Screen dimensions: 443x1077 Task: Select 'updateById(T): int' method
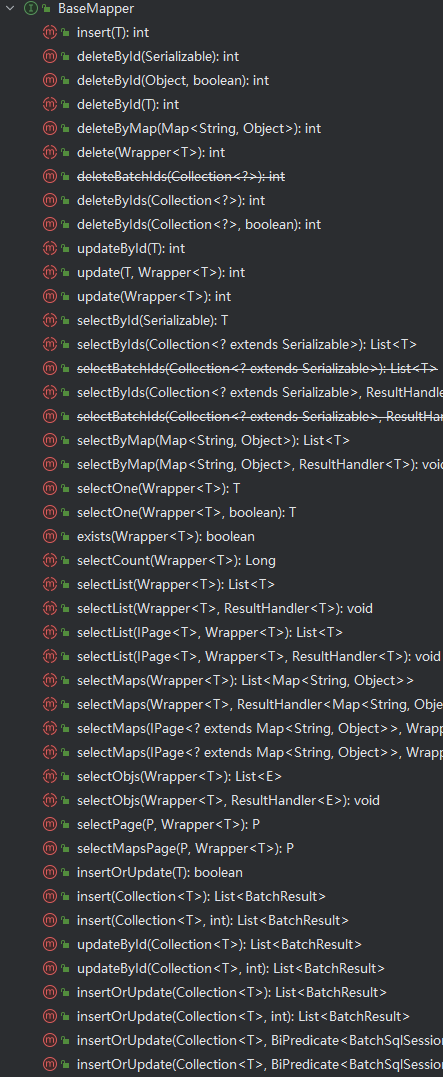pos(130,249)
